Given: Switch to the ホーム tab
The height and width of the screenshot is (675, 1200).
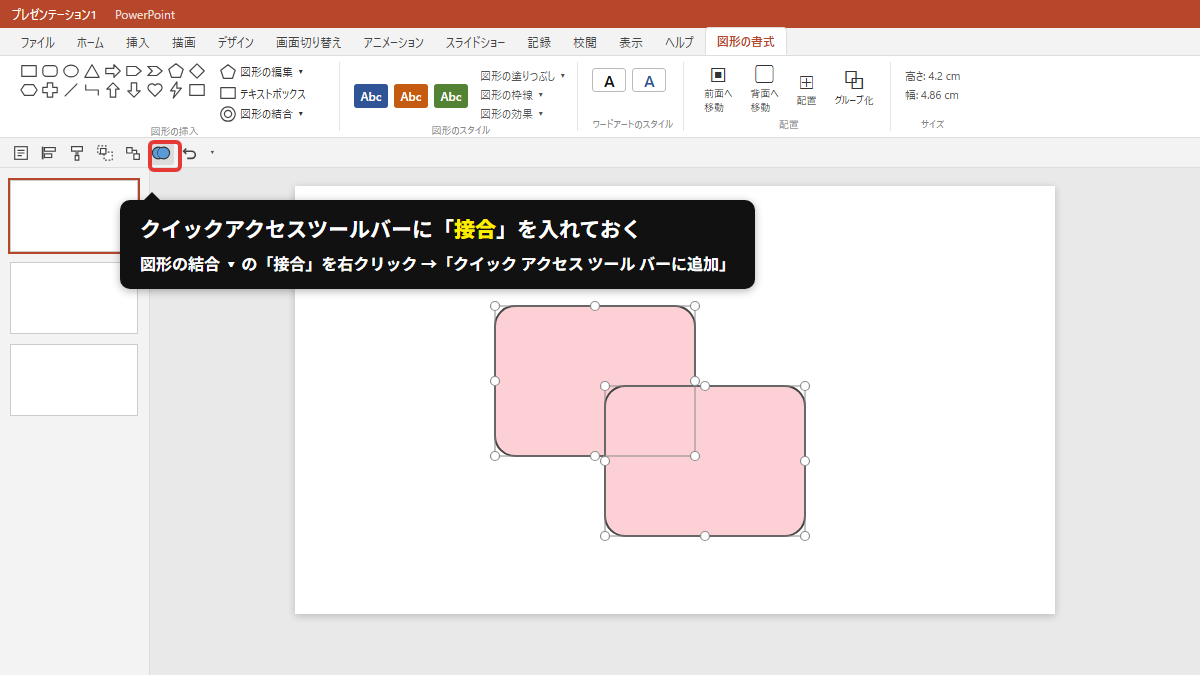Looking at the screenshot, I should coord(90,42).
